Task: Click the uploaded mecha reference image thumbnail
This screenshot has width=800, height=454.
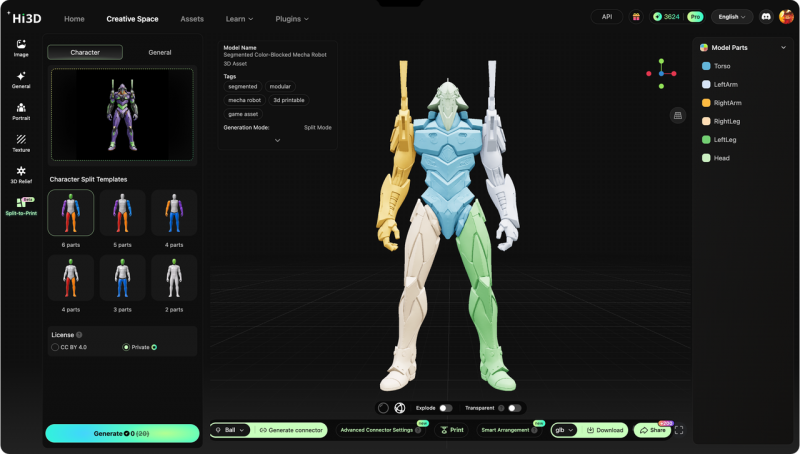Action: 122,115
